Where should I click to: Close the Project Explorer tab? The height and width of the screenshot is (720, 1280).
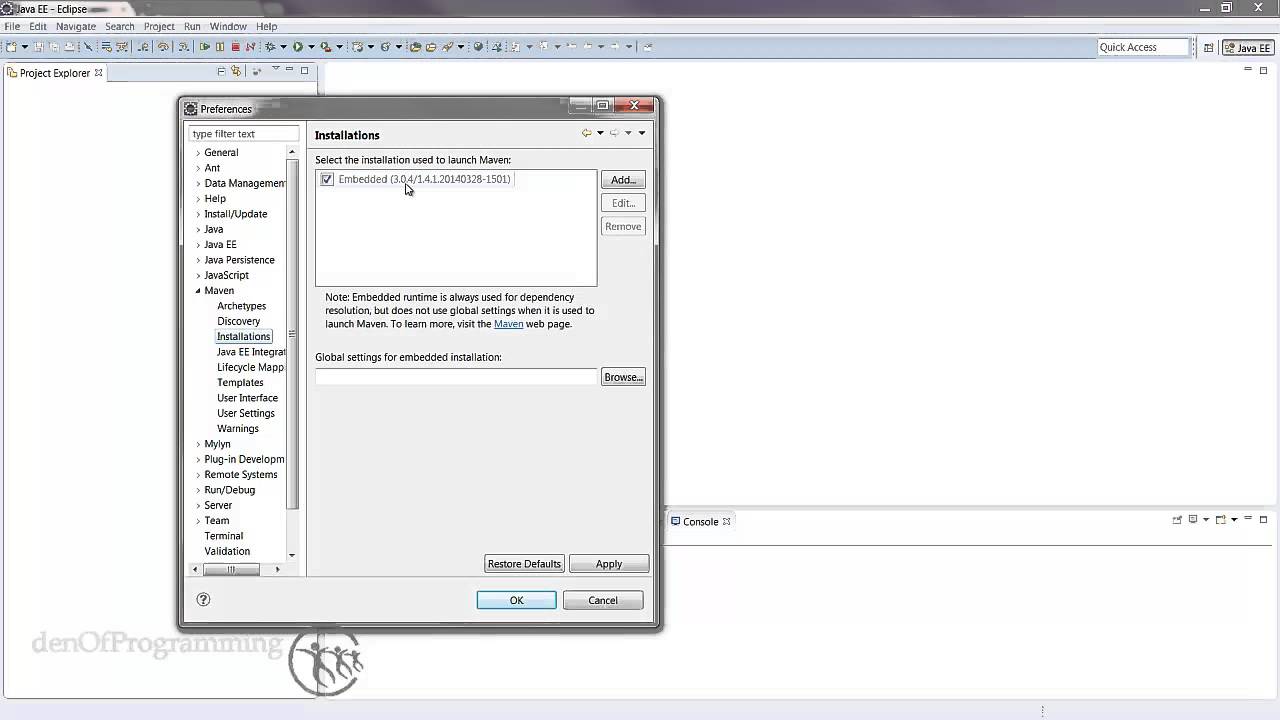coord(98,73)
